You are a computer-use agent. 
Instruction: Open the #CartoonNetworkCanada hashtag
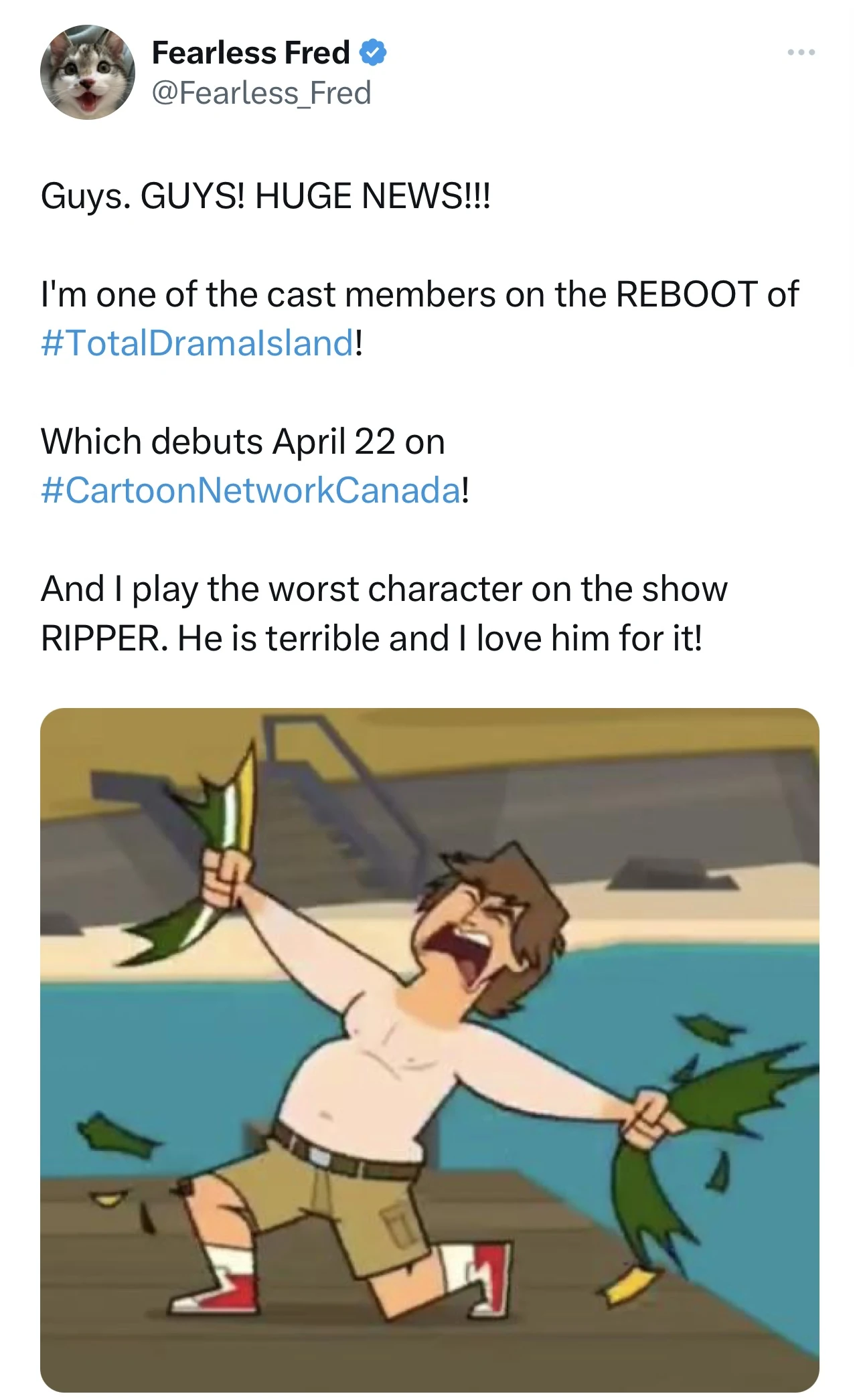pos(250,490)
